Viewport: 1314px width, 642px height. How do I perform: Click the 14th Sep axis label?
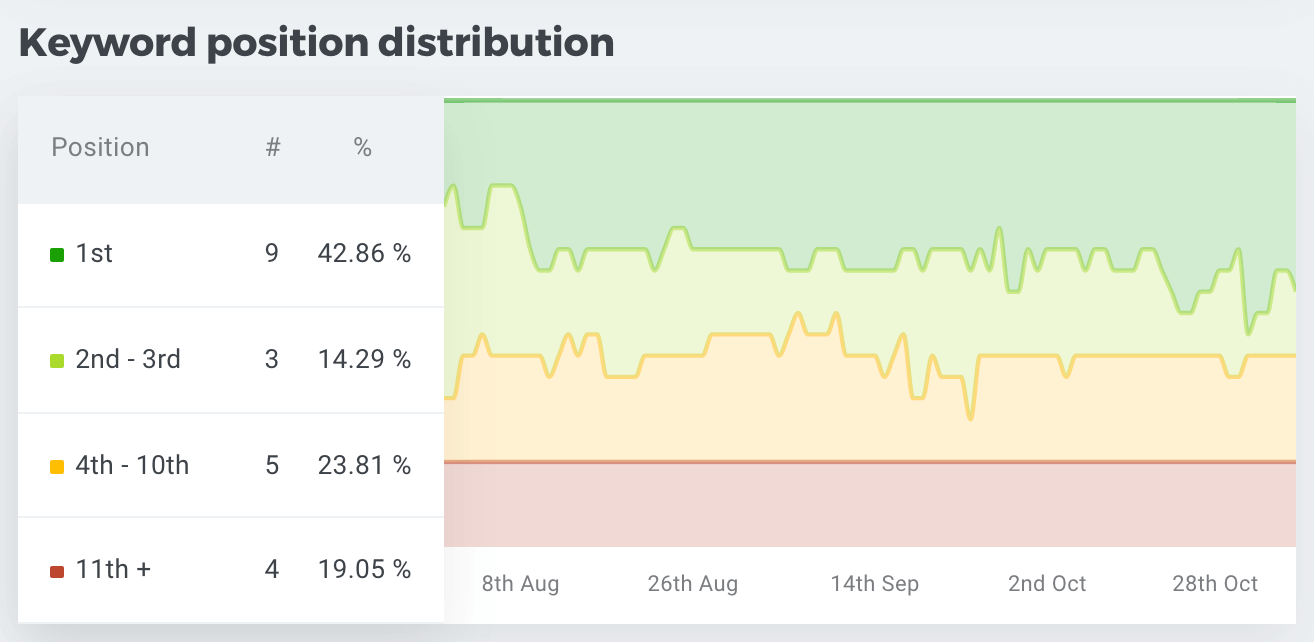click(874, 584)
